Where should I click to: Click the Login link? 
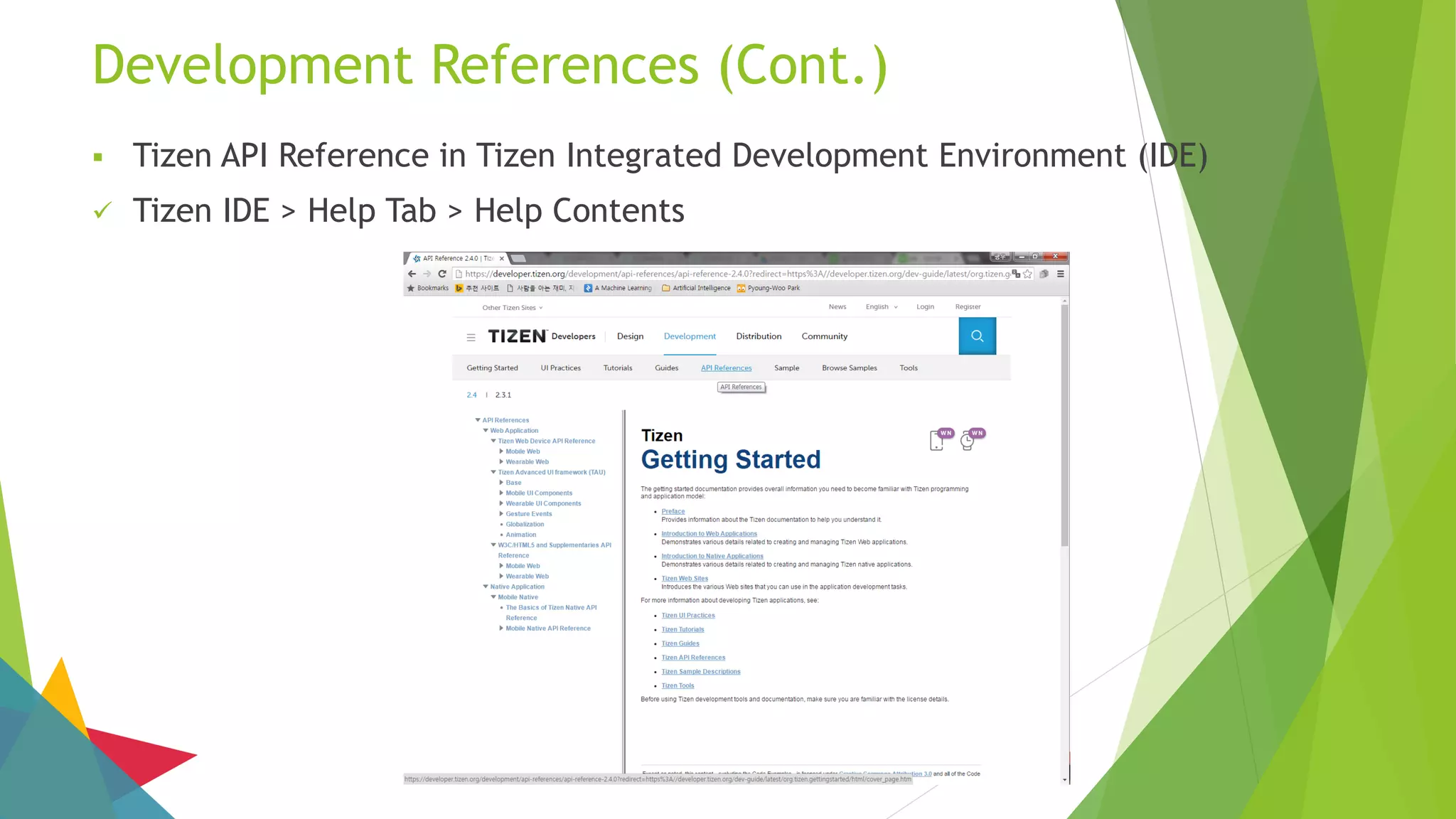click(x=925, y=307)
